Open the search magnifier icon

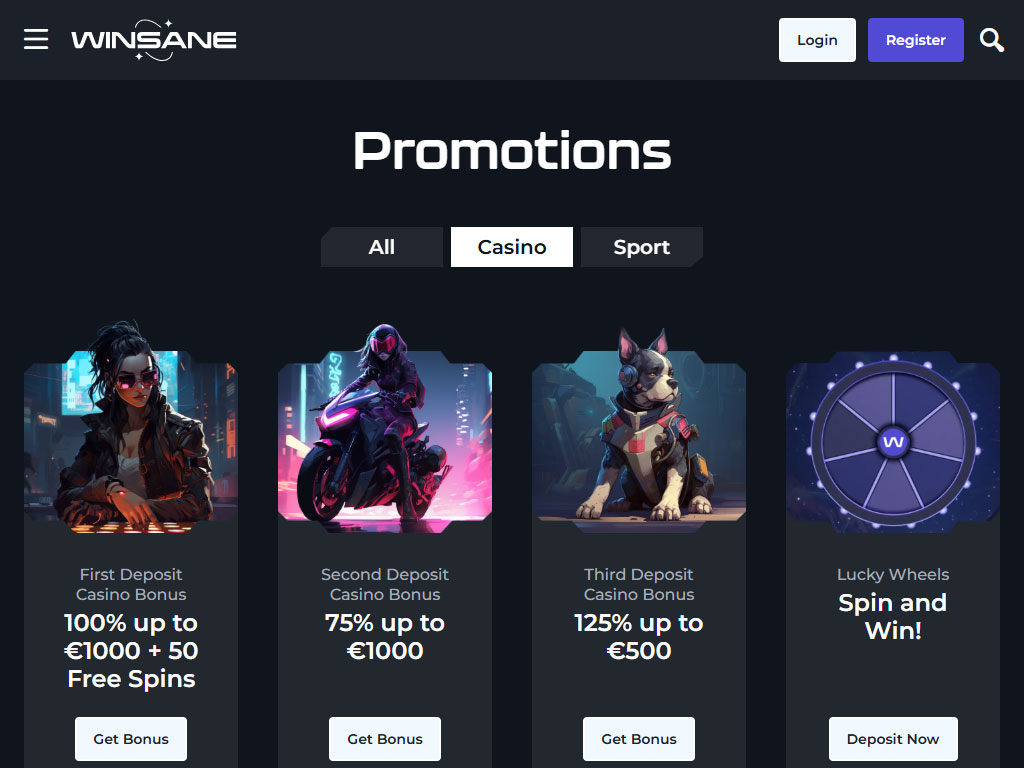[x=991, y=40]
